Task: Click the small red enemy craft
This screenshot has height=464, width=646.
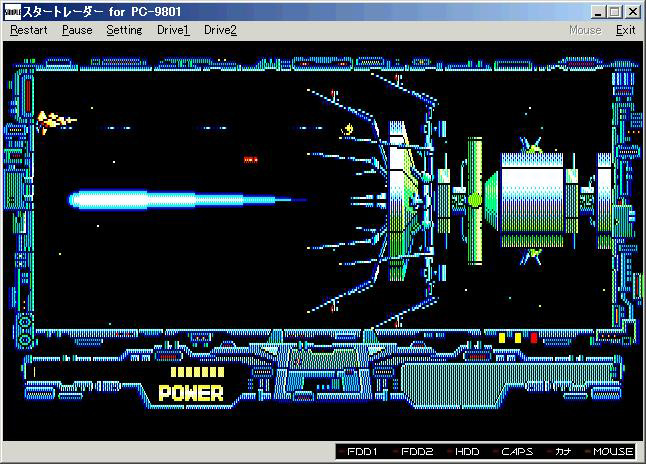Action: coord(250,159)
